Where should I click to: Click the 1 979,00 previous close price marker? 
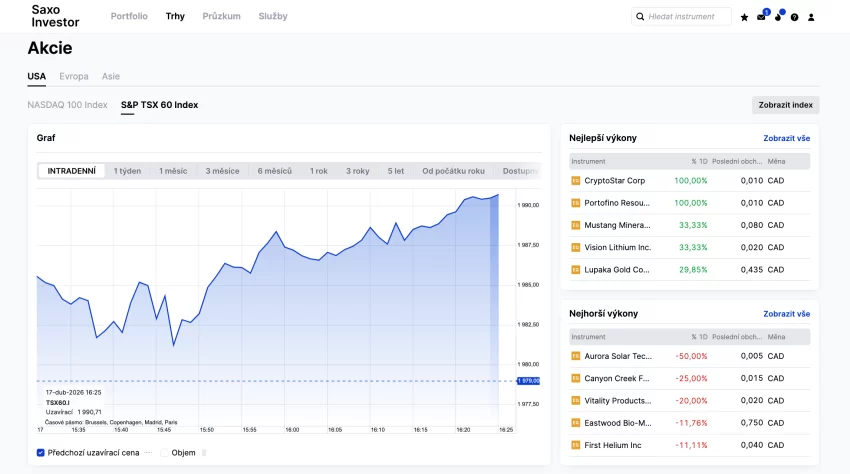pos(529,381)
